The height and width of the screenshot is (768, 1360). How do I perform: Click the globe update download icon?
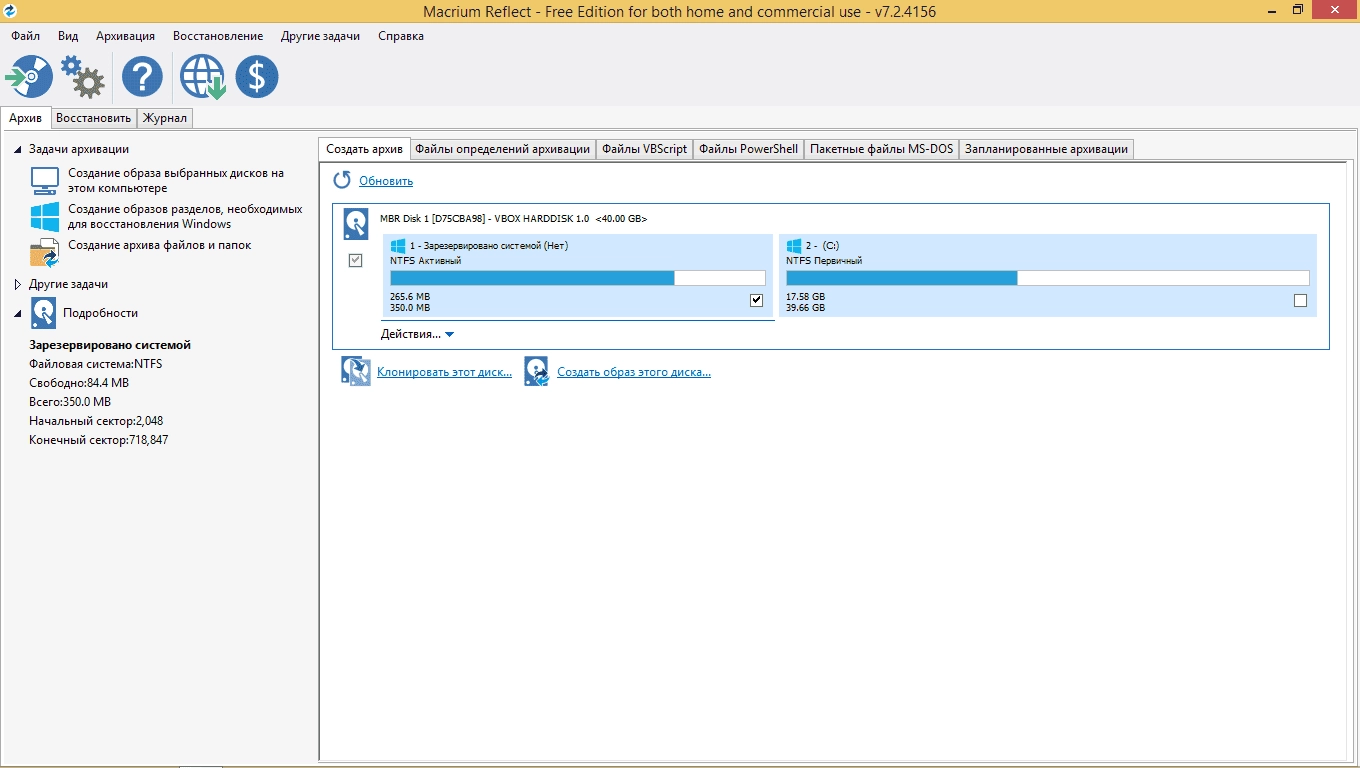202,77
